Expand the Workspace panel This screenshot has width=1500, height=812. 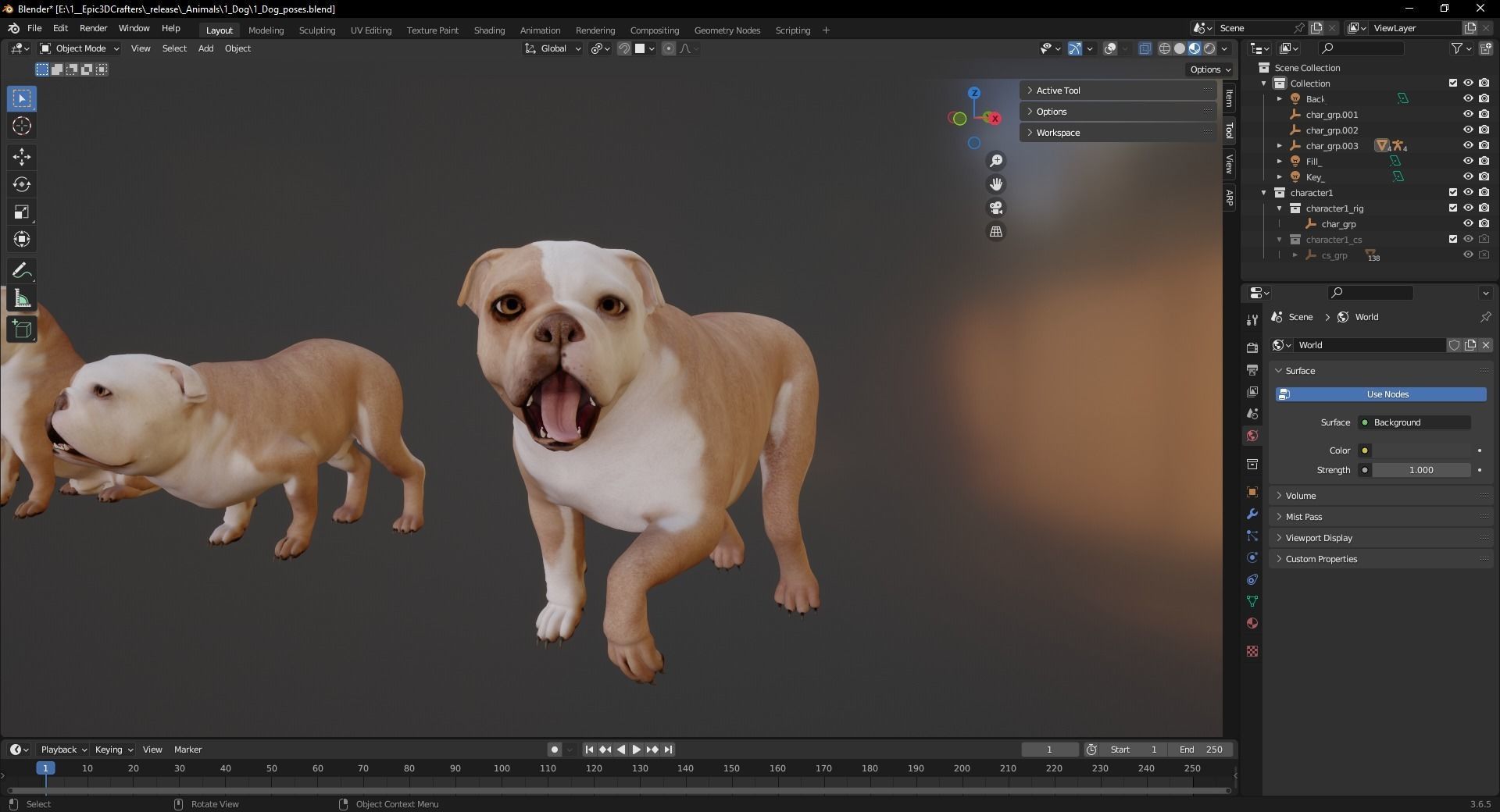1118,133
